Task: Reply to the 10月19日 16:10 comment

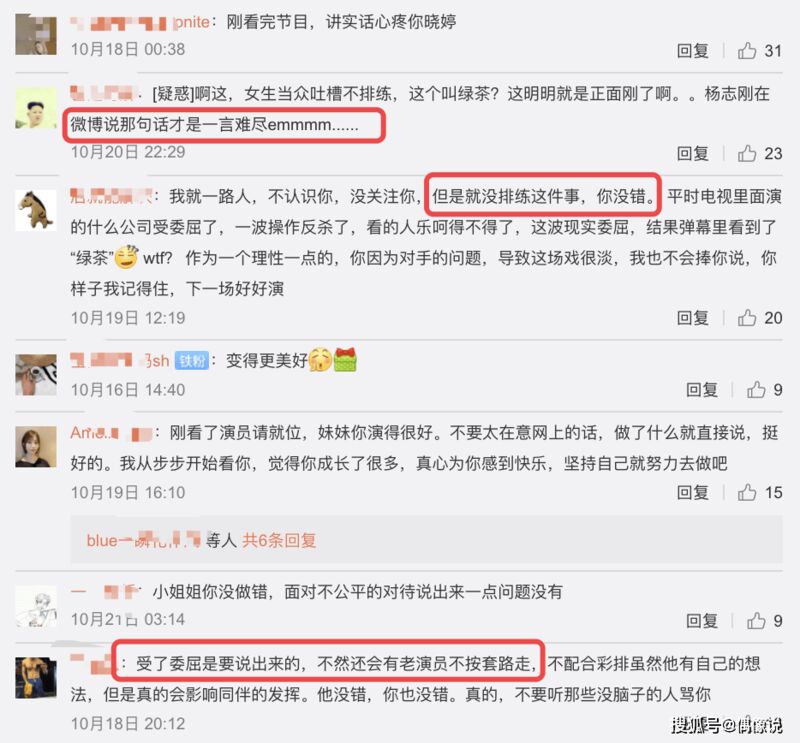Action: point(692,492)
